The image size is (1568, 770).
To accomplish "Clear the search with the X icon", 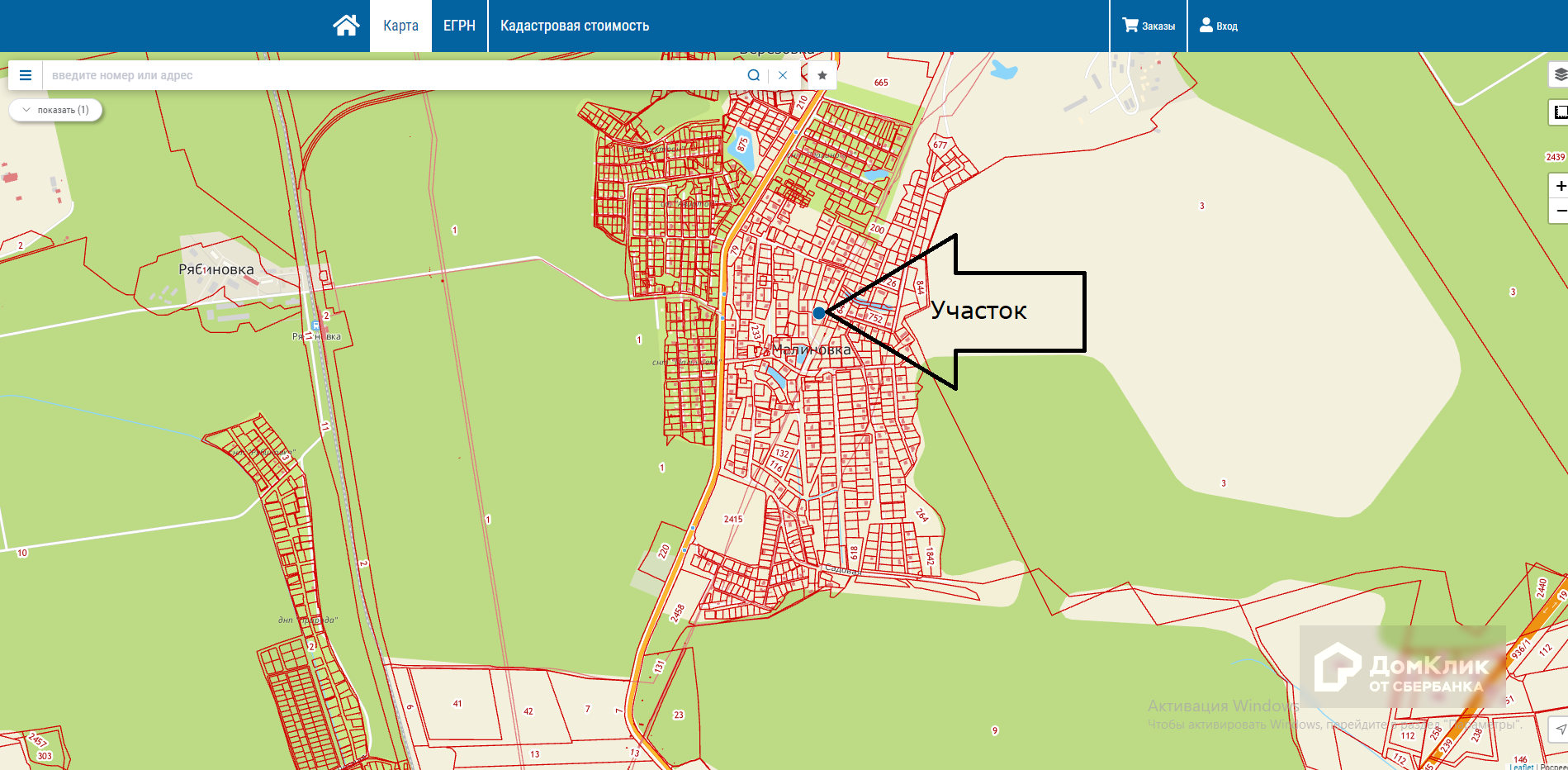I will tap(783, 75).
